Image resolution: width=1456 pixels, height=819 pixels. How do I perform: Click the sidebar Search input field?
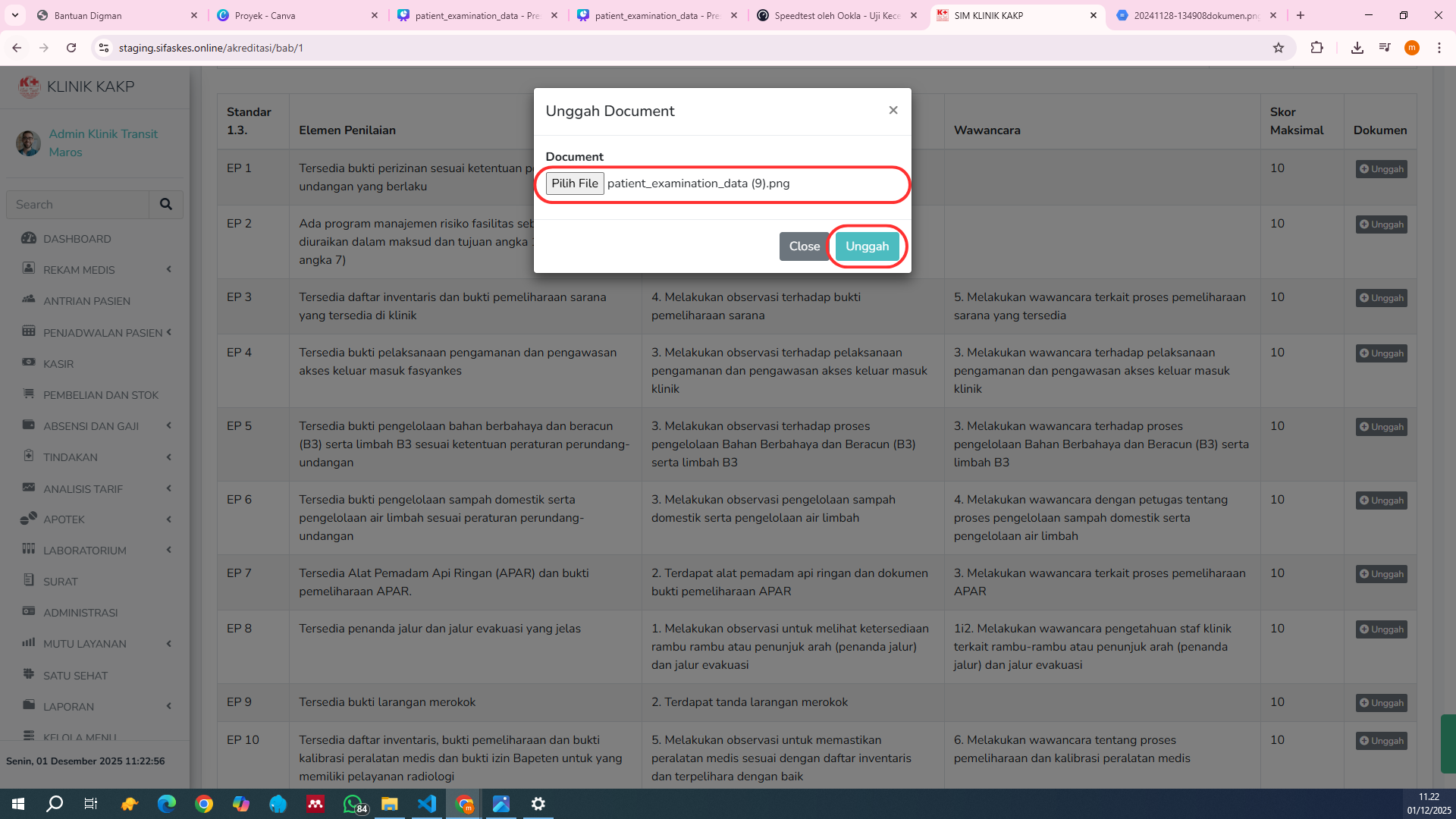point(78,205)
